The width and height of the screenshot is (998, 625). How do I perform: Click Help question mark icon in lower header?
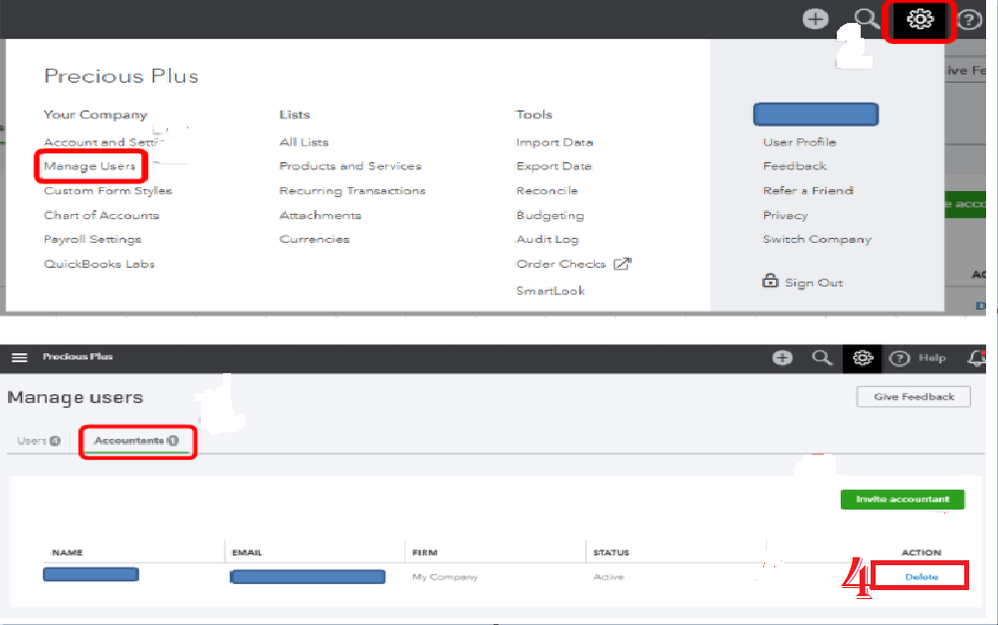coord(899,358)
